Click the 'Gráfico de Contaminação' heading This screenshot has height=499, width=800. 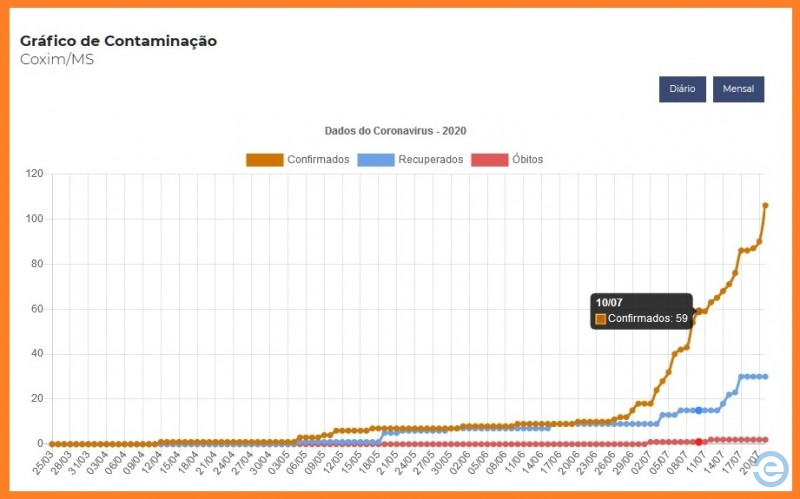118,41
